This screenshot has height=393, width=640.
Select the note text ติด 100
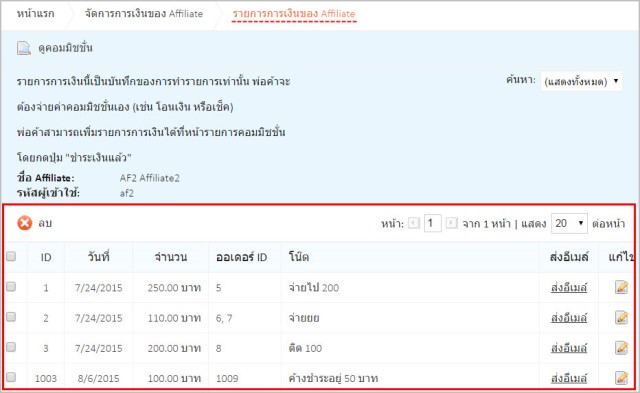[305, 348]
